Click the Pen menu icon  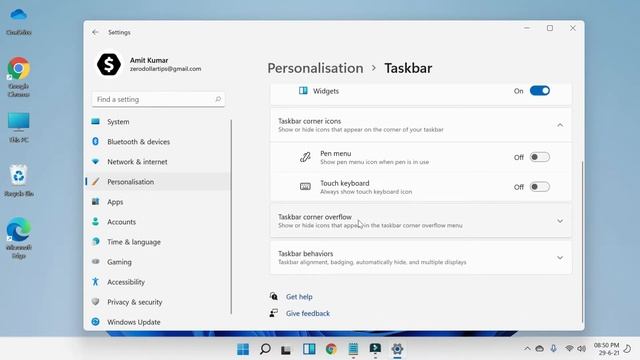[305, 157]
